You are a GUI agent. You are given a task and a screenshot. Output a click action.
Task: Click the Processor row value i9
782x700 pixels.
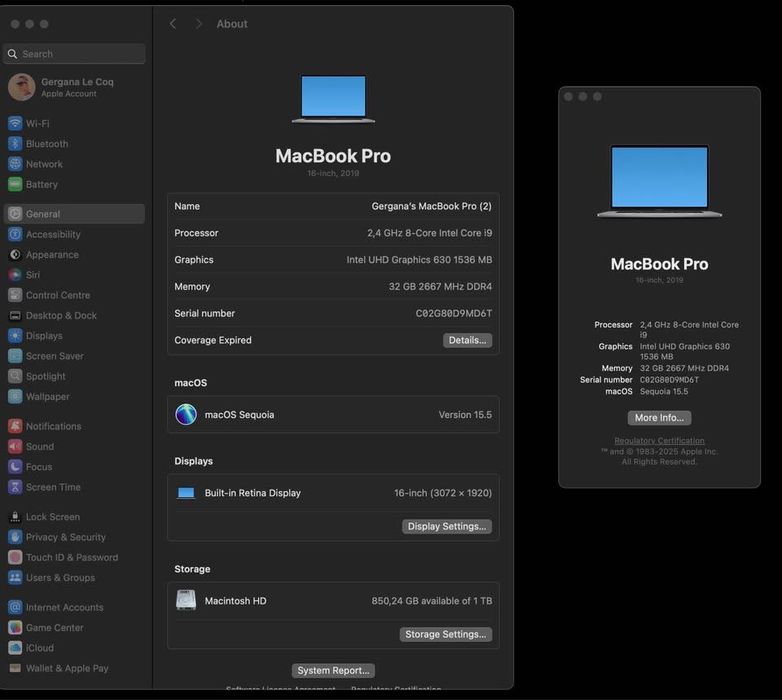[x=429, y=233]
